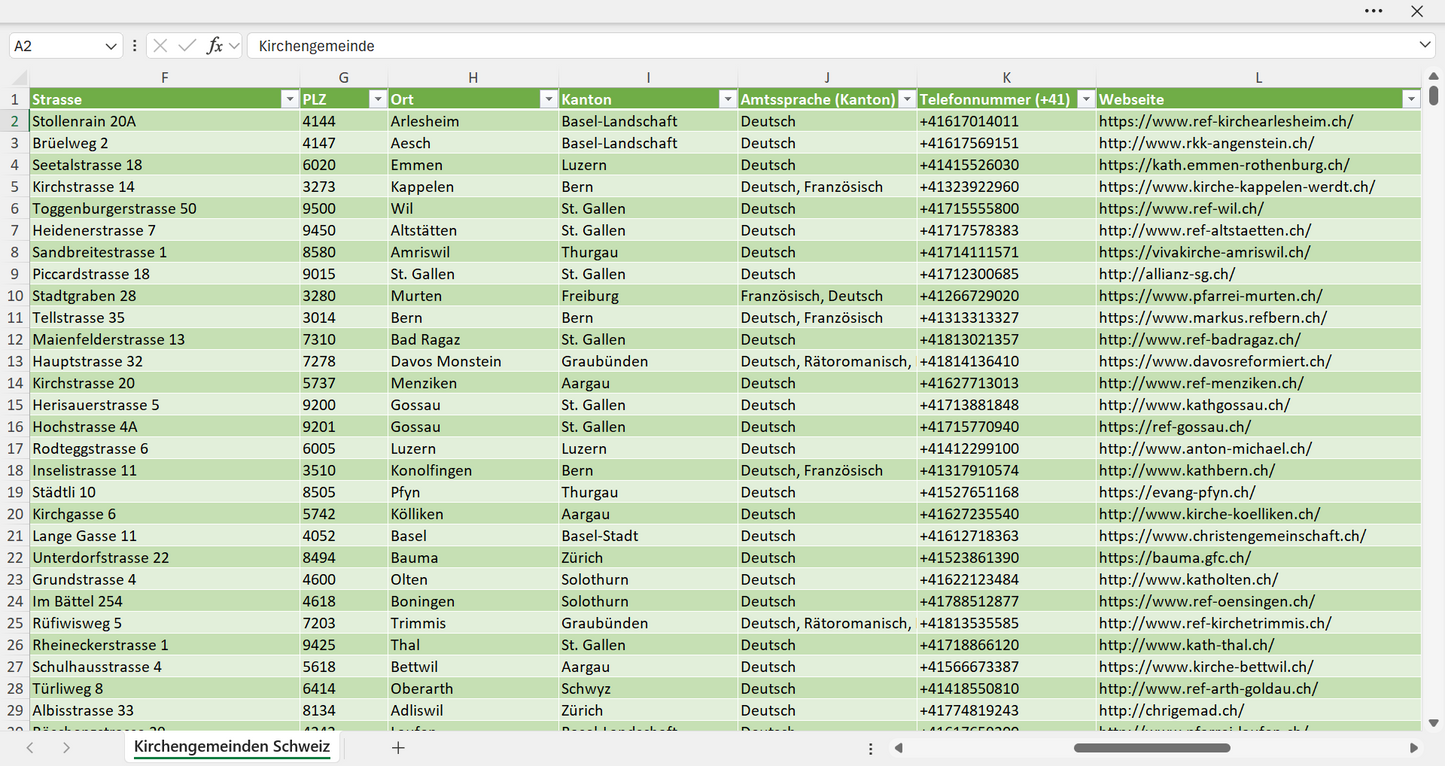Open the Webseite column filter dropdown
Image resolution: width=1445 pixels, height=766 pixels.
pyautogui.click(x=1411, y=99)
